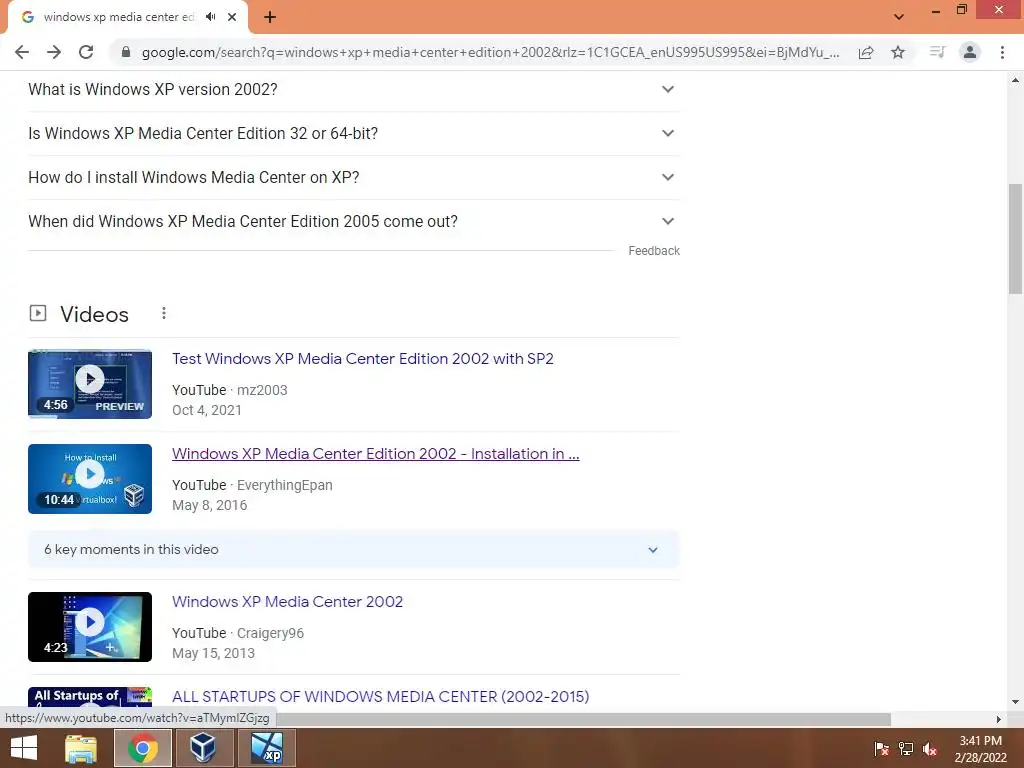The height and width of the screenshot is (768, 1024).
Task: Go back to the previous page
Action: point(22,52)
